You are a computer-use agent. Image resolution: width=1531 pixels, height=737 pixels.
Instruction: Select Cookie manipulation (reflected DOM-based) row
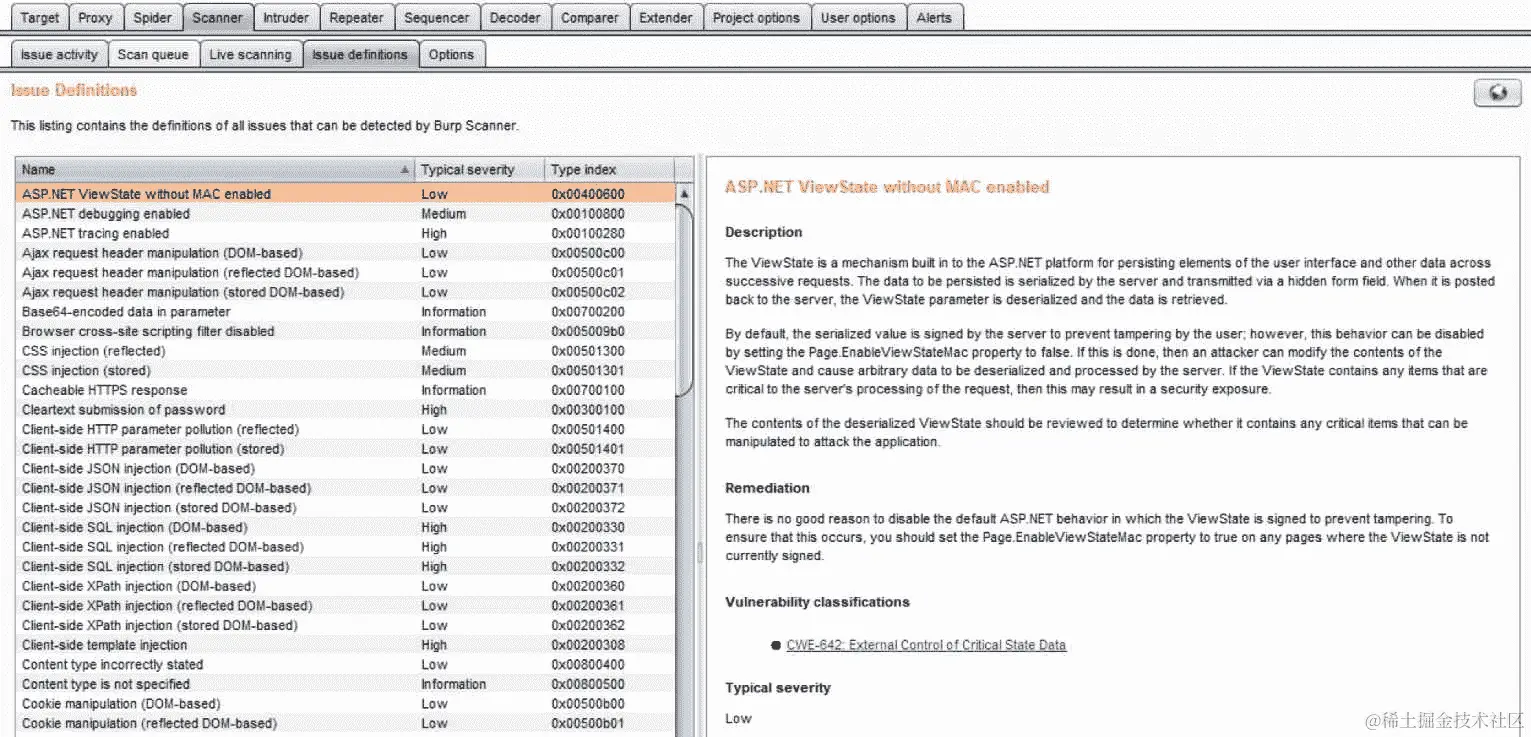pos(346,723)
